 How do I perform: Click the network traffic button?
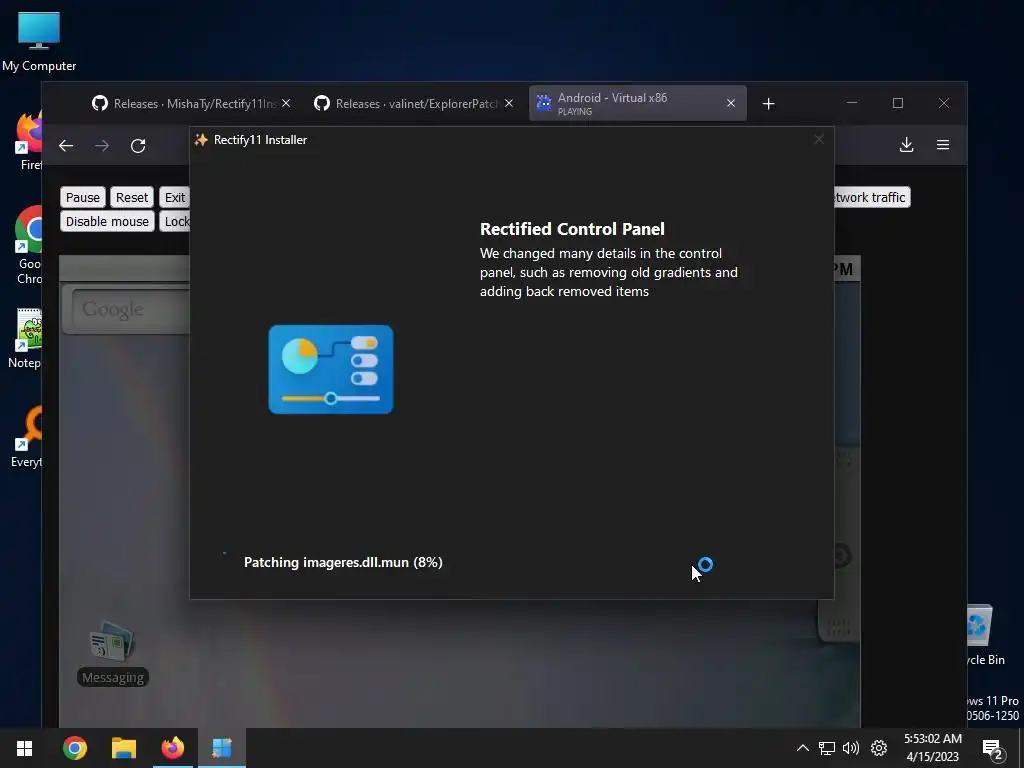pyautogui.click(x=871, y=197)
